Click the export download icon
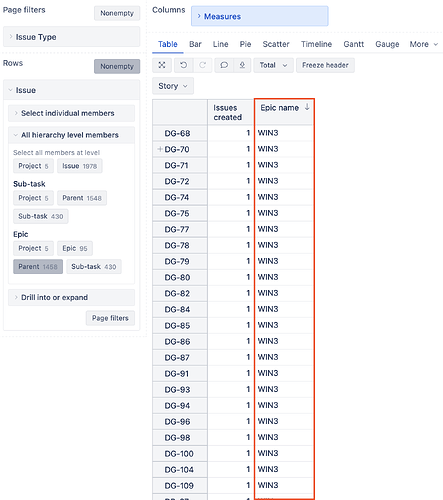The image size is (443, 500). click(242, 65)
